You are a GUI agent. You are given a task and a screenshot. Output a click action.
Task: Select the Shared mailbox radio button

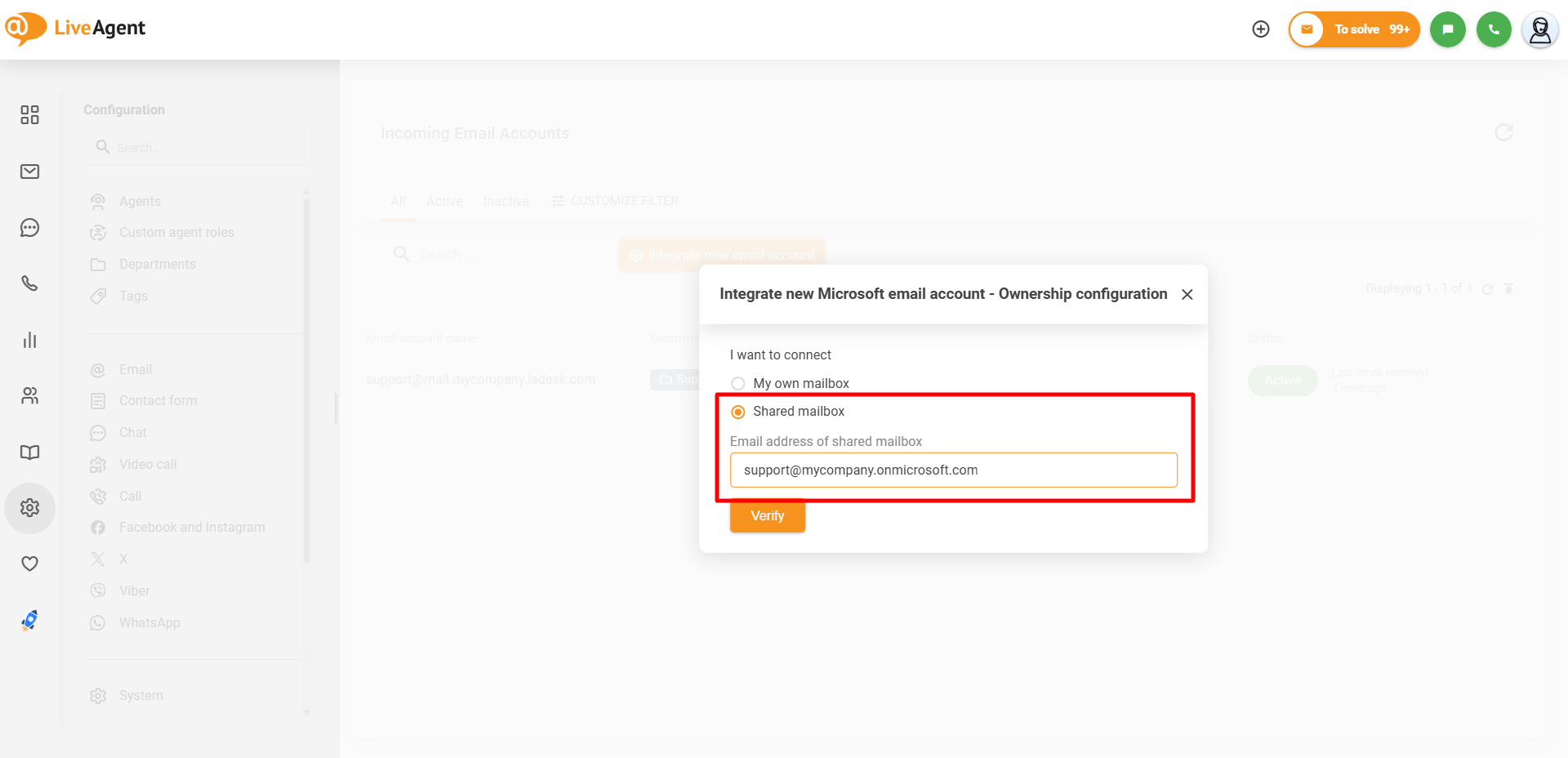pyautogui.click(x=738, y=412)
